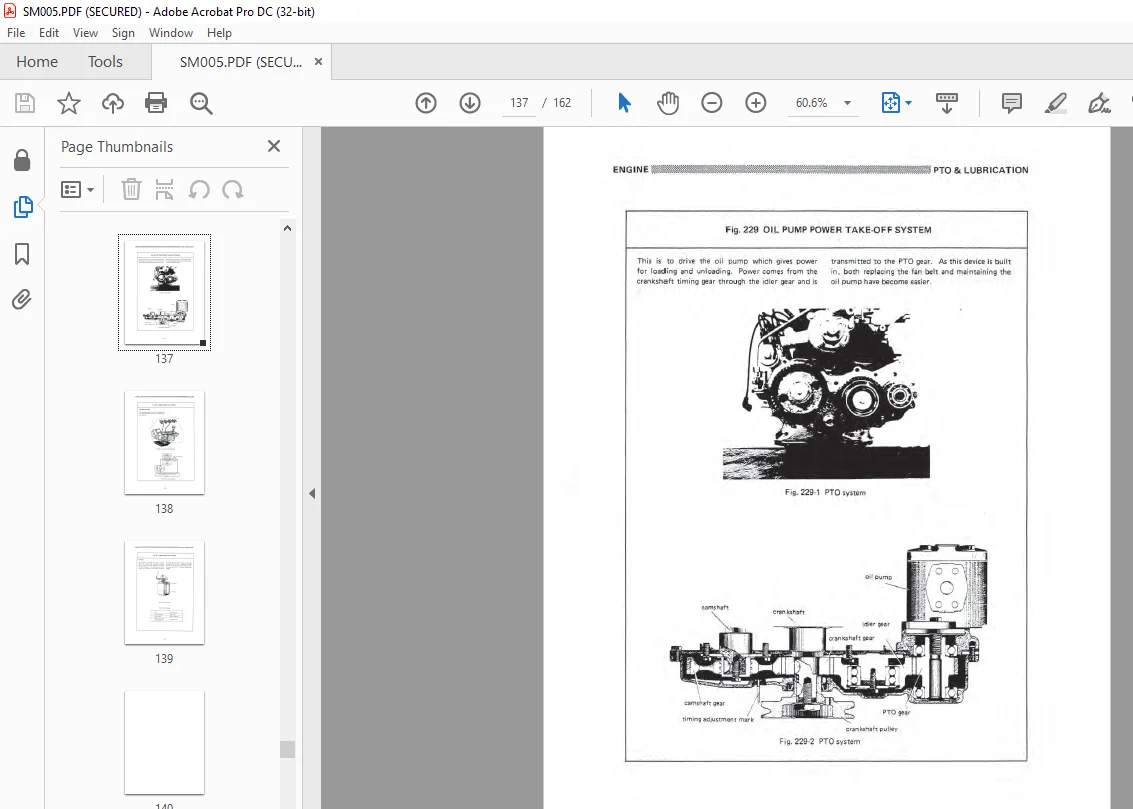Click the fit page scrolling icon
The height and width of the screenshot is (809, 1133).
pos(891,103)
